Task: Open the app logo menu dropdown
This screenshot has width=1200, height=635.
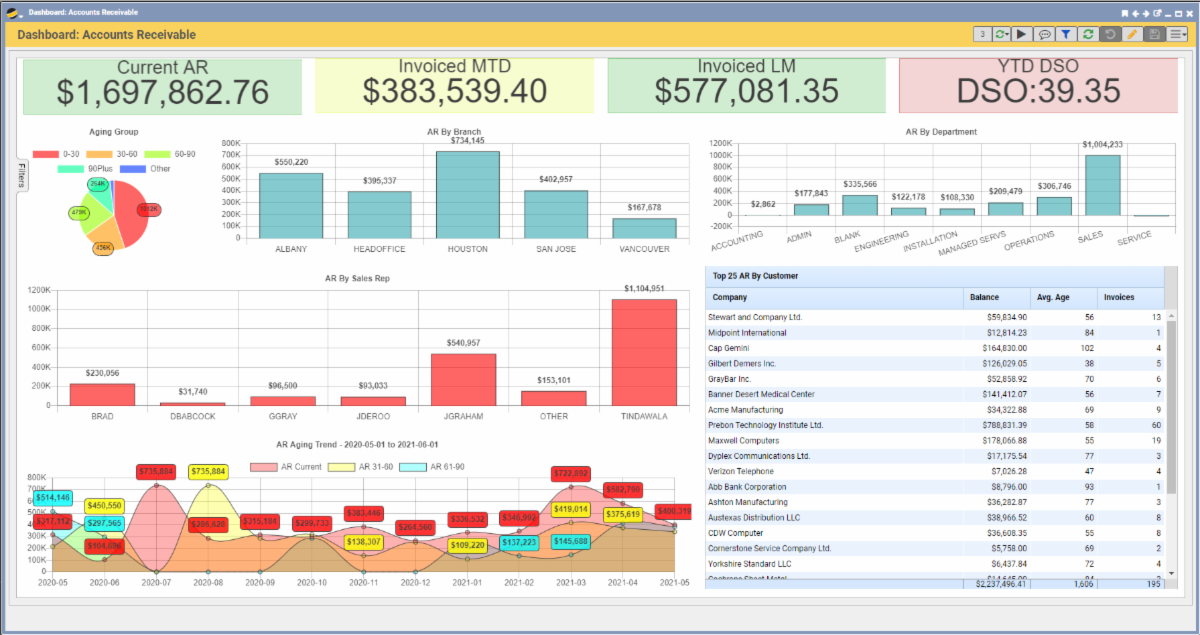Action: tap(14, 13)
